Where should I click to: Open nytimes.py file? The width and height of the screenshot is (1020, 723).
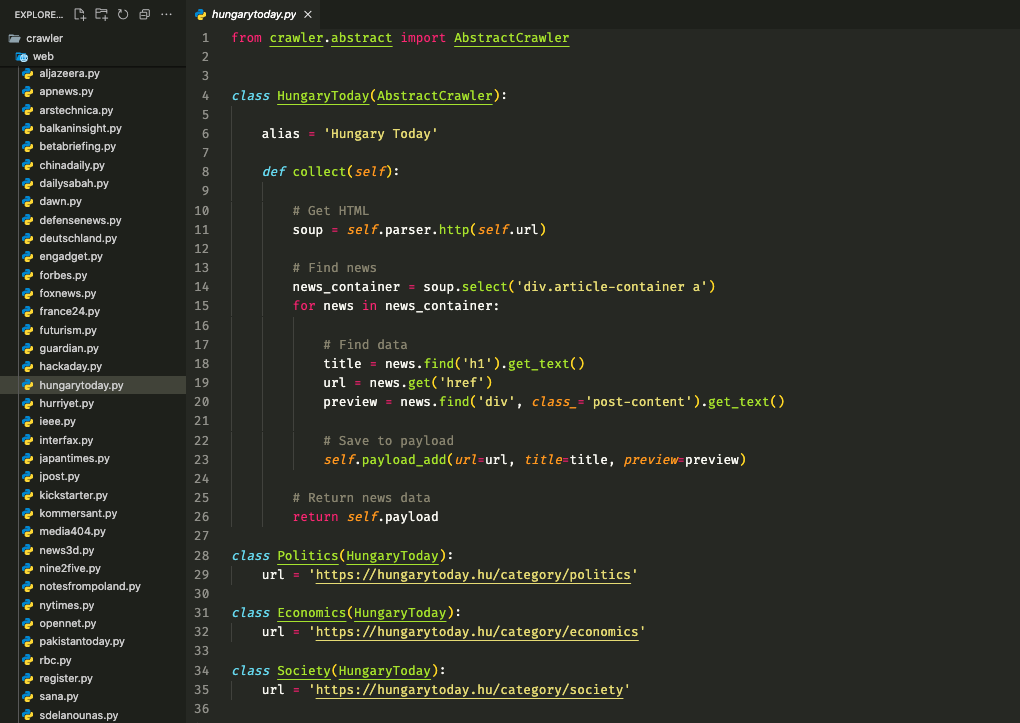[93, 605]
